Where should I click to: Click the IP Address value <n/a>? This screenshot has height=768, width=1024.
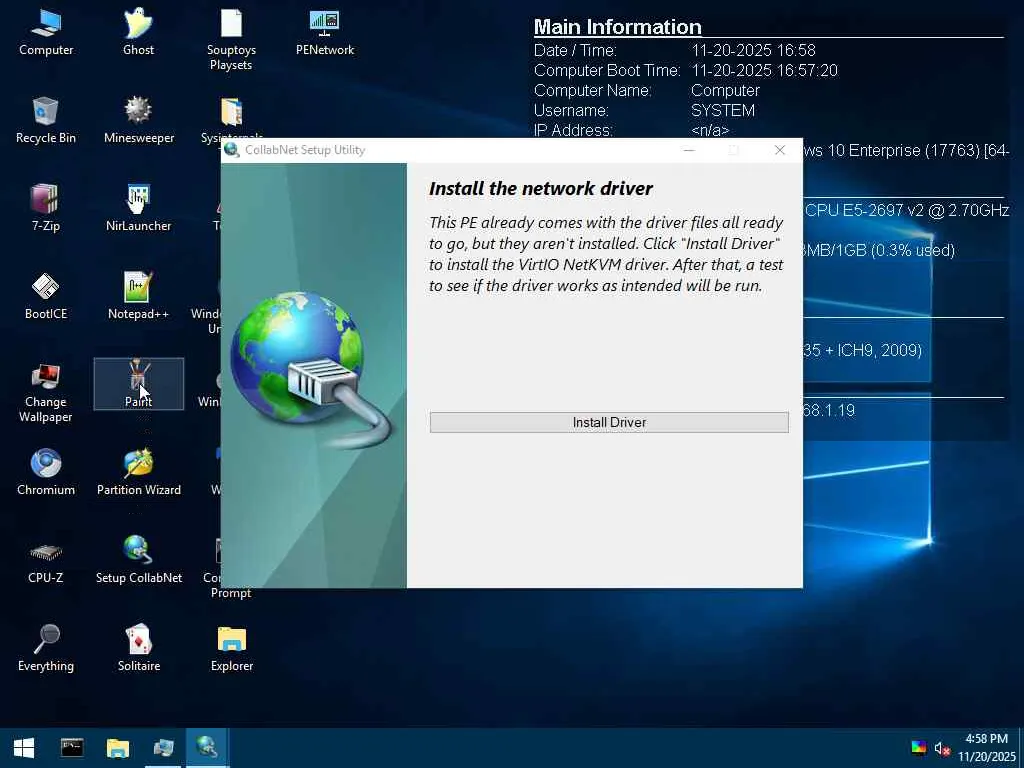[710, 131]
